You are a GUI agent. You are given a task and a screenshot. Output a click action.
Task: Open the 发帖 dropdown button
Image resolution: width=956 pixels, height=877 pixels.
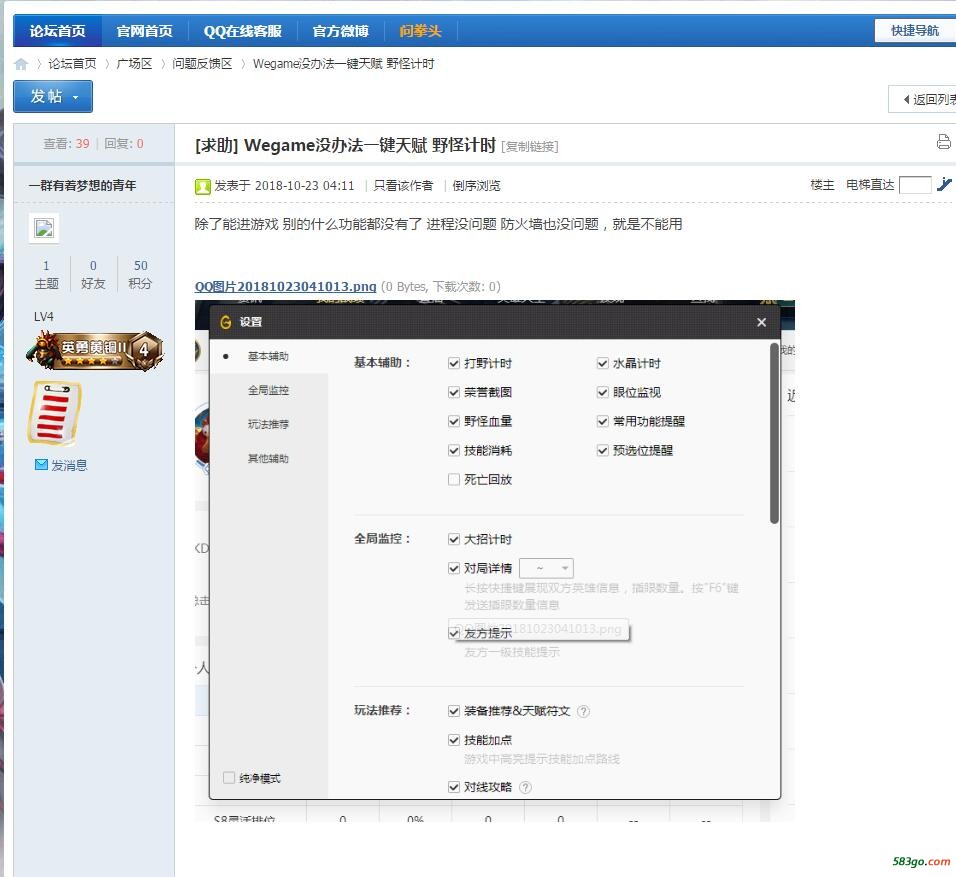(53, 96)
